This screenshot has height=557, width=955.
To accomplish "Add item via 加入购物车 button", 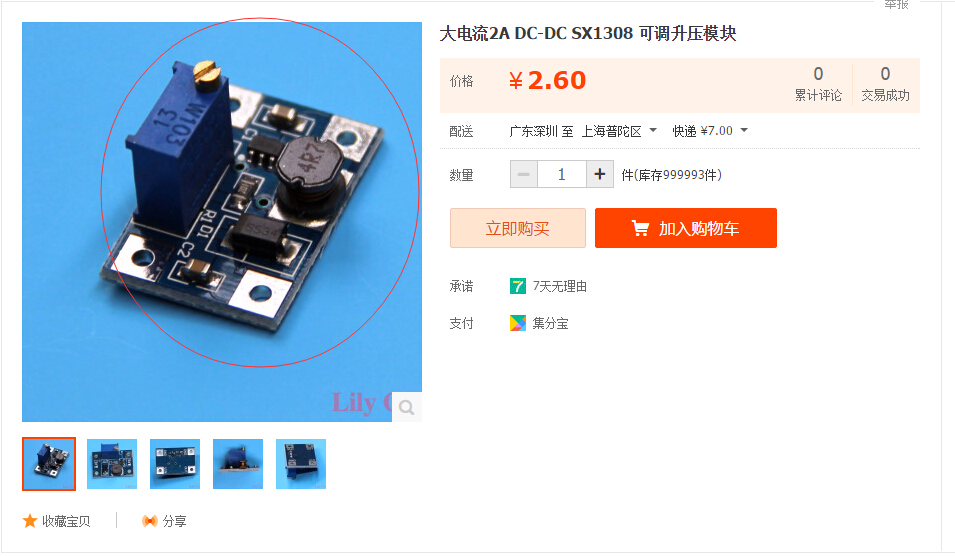I will [x=686, y=228].
